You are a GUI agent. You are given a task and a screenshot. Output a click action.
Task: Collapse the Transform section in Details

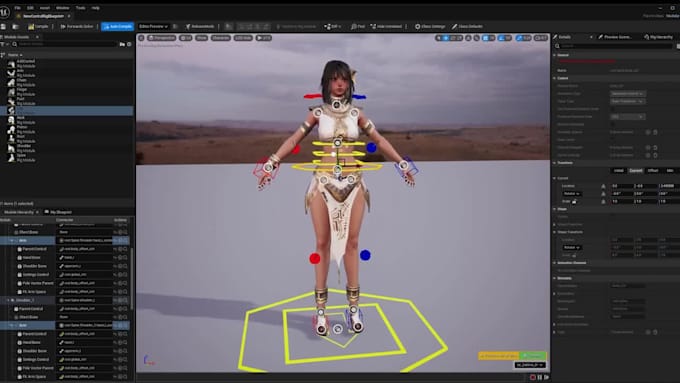tap(555, 163)
